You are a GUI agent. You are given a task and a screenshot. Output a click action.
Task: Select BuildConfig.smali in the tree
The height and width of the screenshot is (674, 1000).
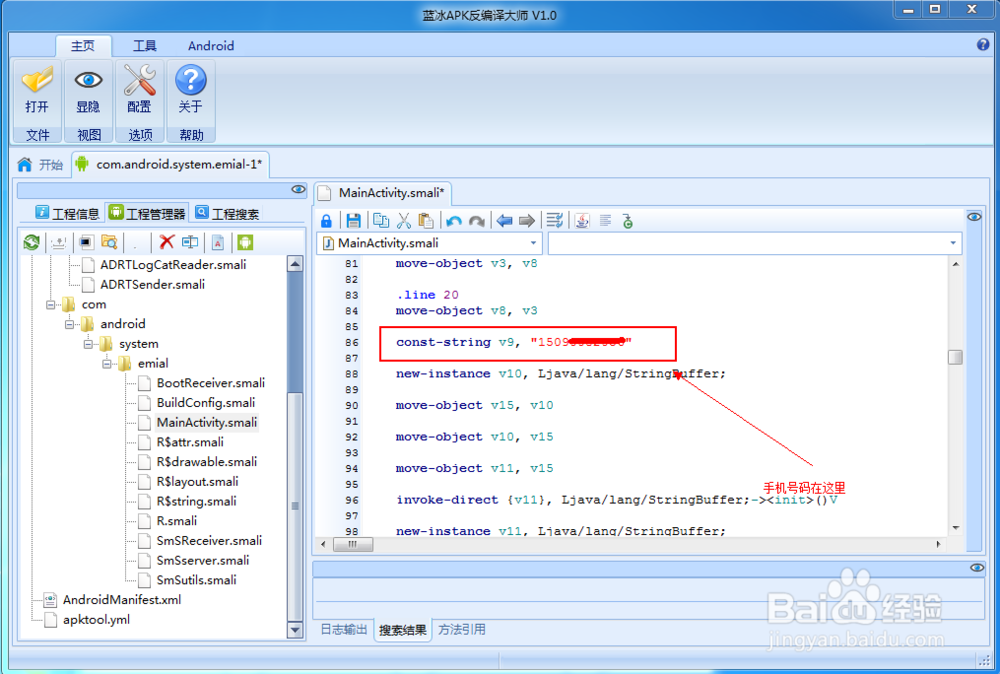pyautogui.click(x=205, y=403)
